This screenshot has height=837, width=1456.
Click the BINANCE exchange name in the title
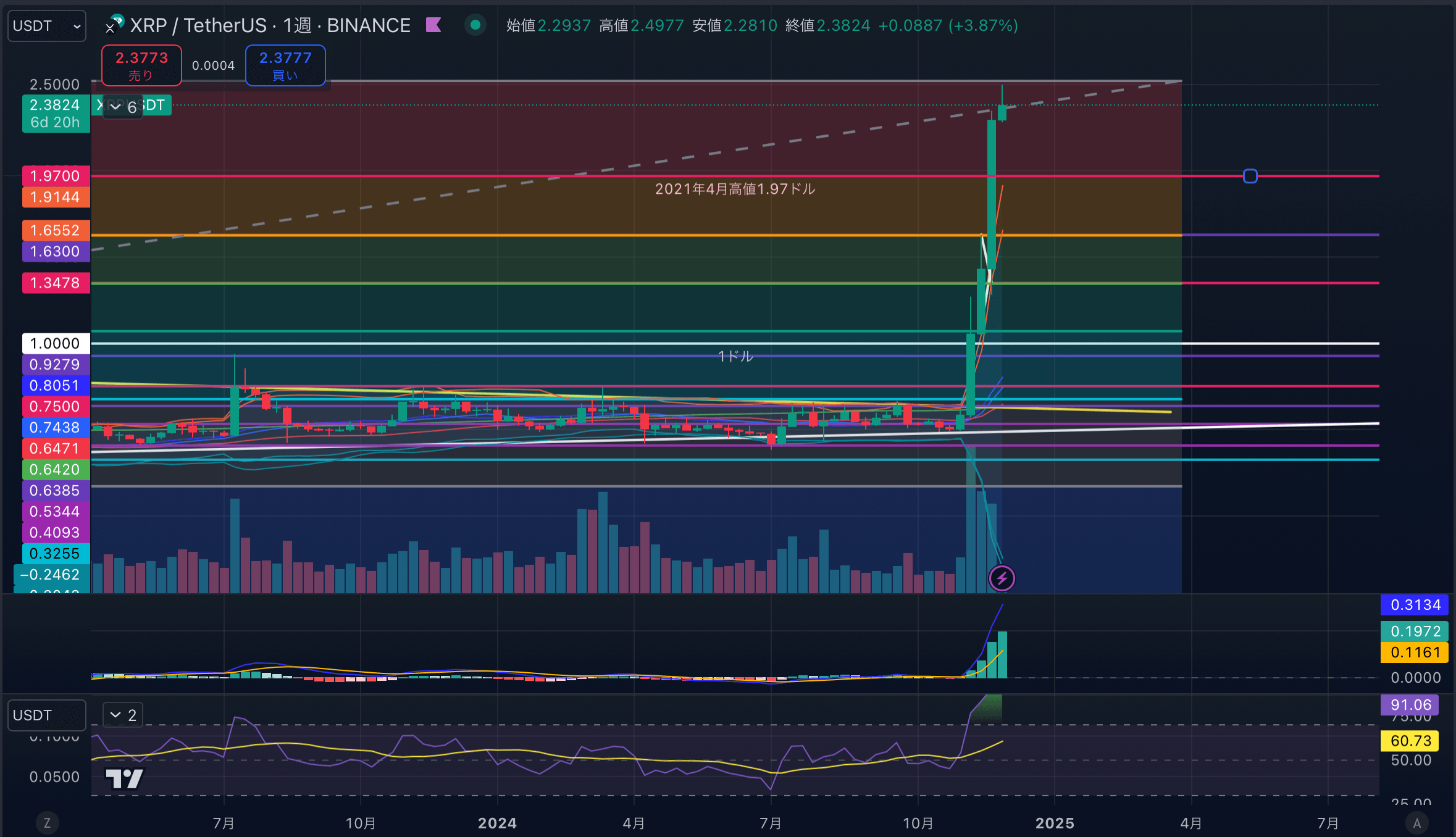(369, 25)
